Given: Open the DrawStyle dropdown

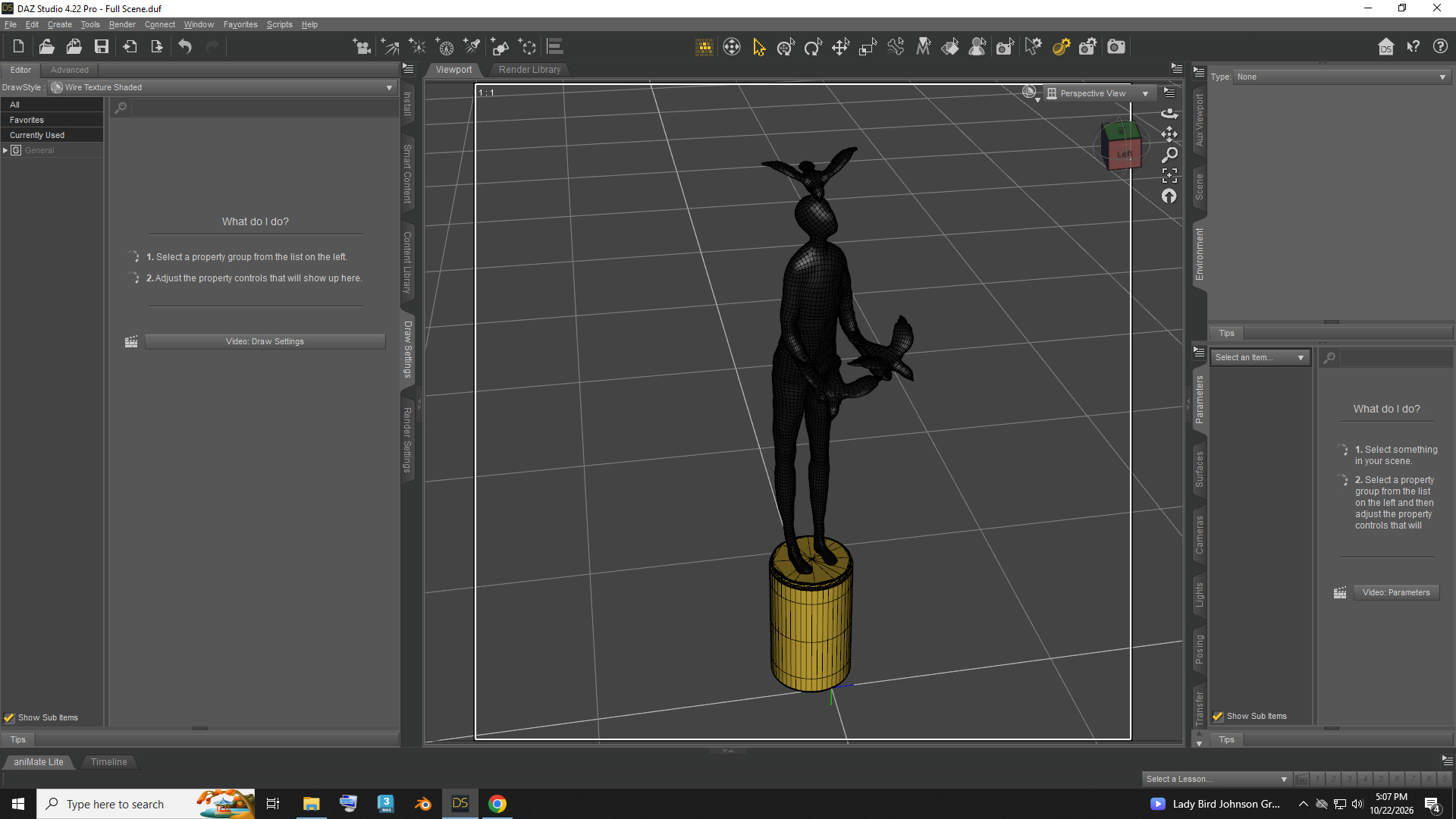Looking at the screenshot, I should click(223, 87).
